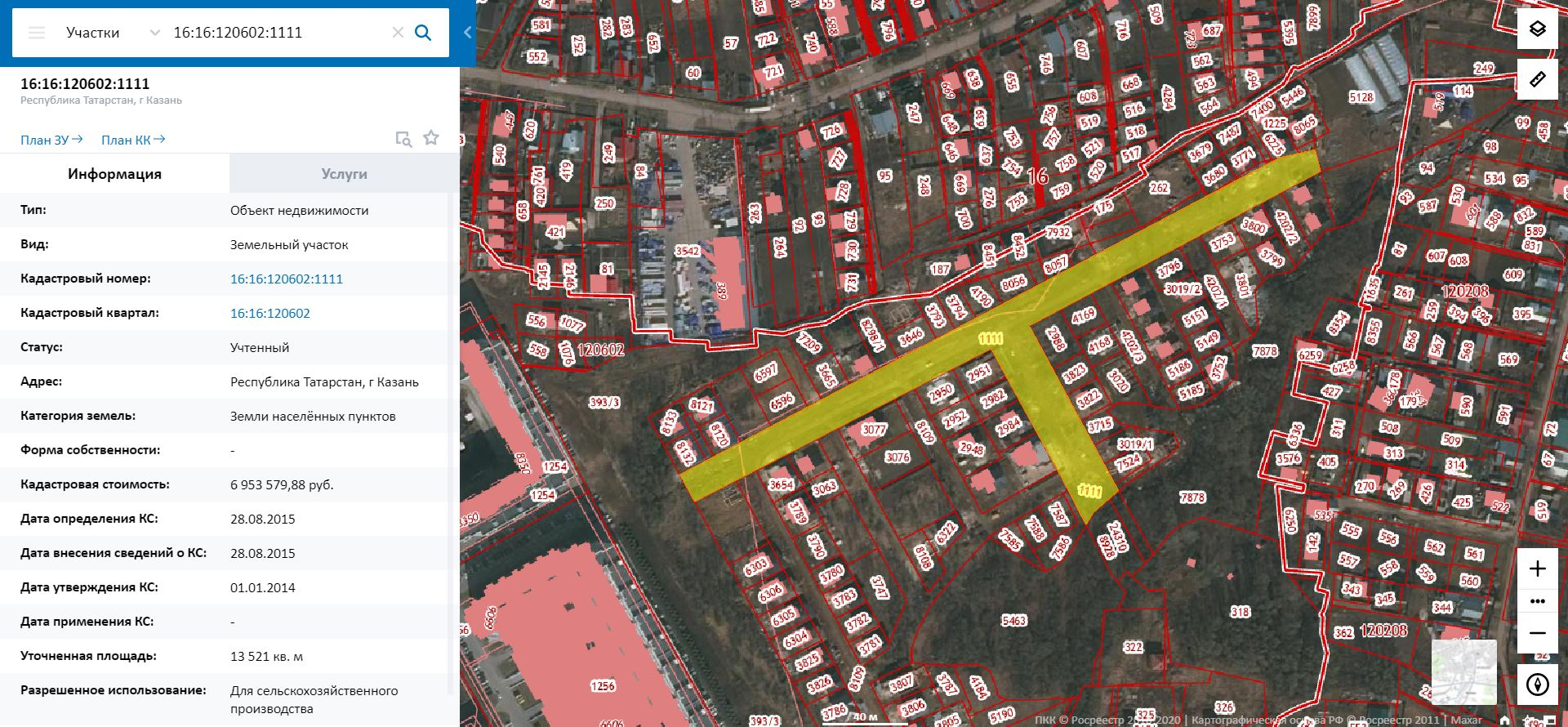Screen dimensions: 1568x727
Task: Zoom out on the map
Action: tap(1538, 633)
